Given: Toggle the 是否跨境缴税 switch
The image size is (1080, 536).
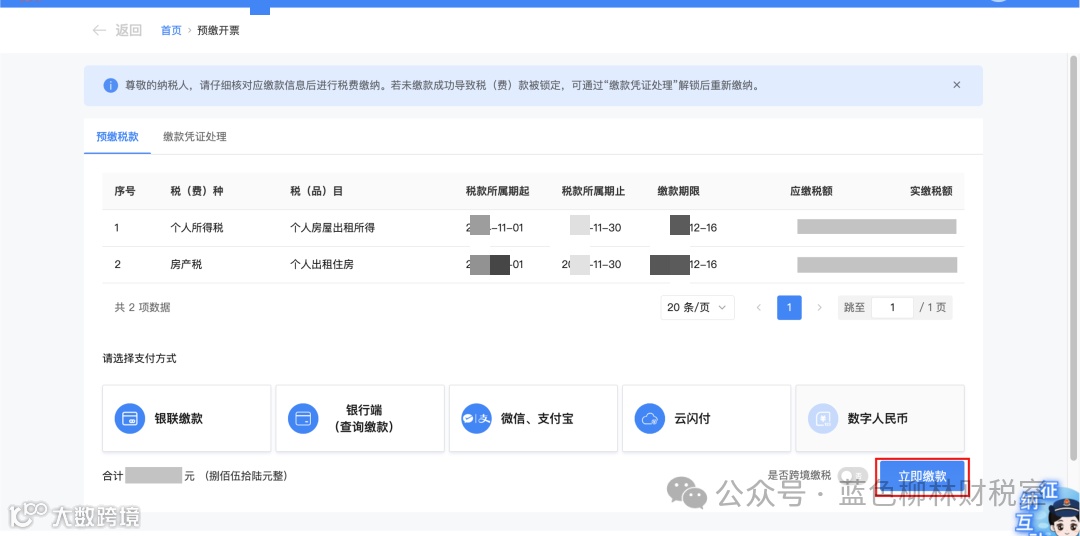Looking at the screenshot, I should [853, 475].
